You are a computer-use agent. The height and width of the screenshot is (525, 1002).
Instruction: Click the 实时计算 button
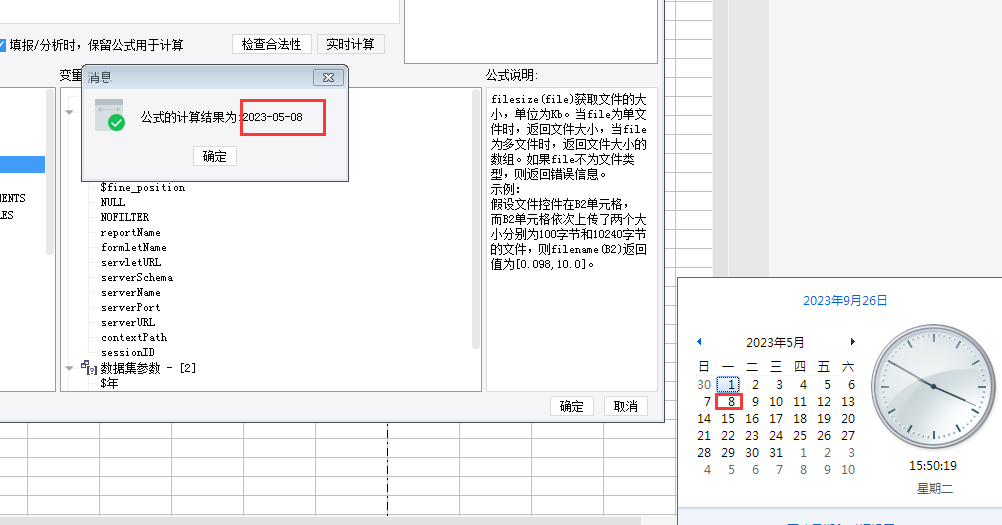click(x=350, y=44)
